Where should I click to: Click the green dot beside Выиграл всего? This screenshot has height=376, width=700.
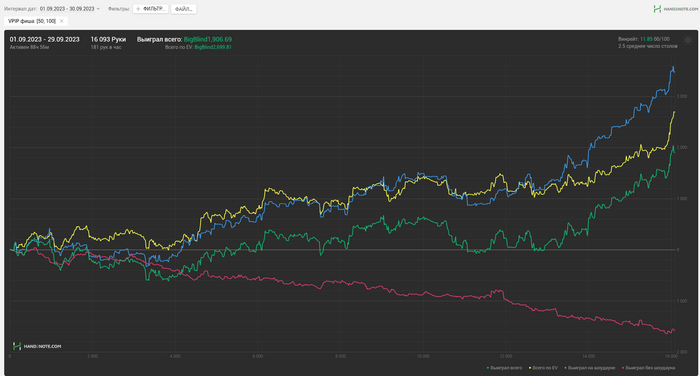coord(488,368)
